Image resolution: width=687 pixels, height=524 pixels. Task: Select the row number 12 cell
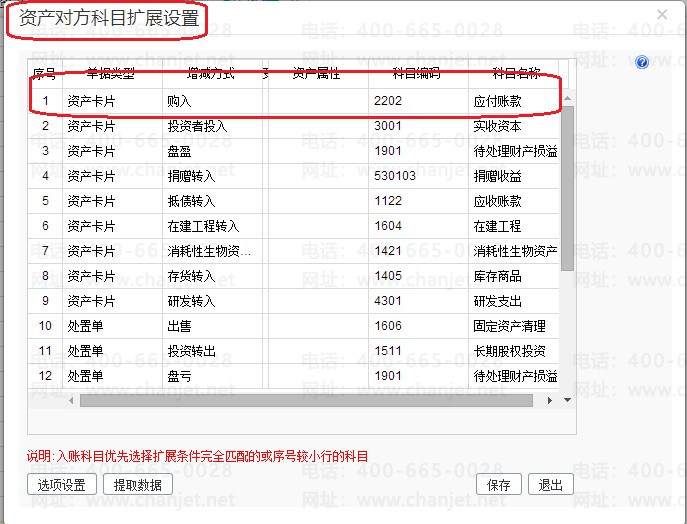tap(45, 376)
